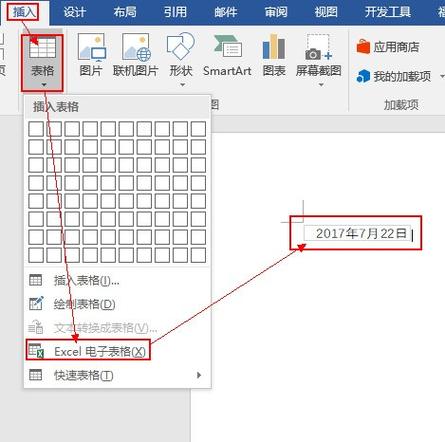Click the 表格 table grid icon
The height and width of the screenshot is (442, 445).
(42, 48)
